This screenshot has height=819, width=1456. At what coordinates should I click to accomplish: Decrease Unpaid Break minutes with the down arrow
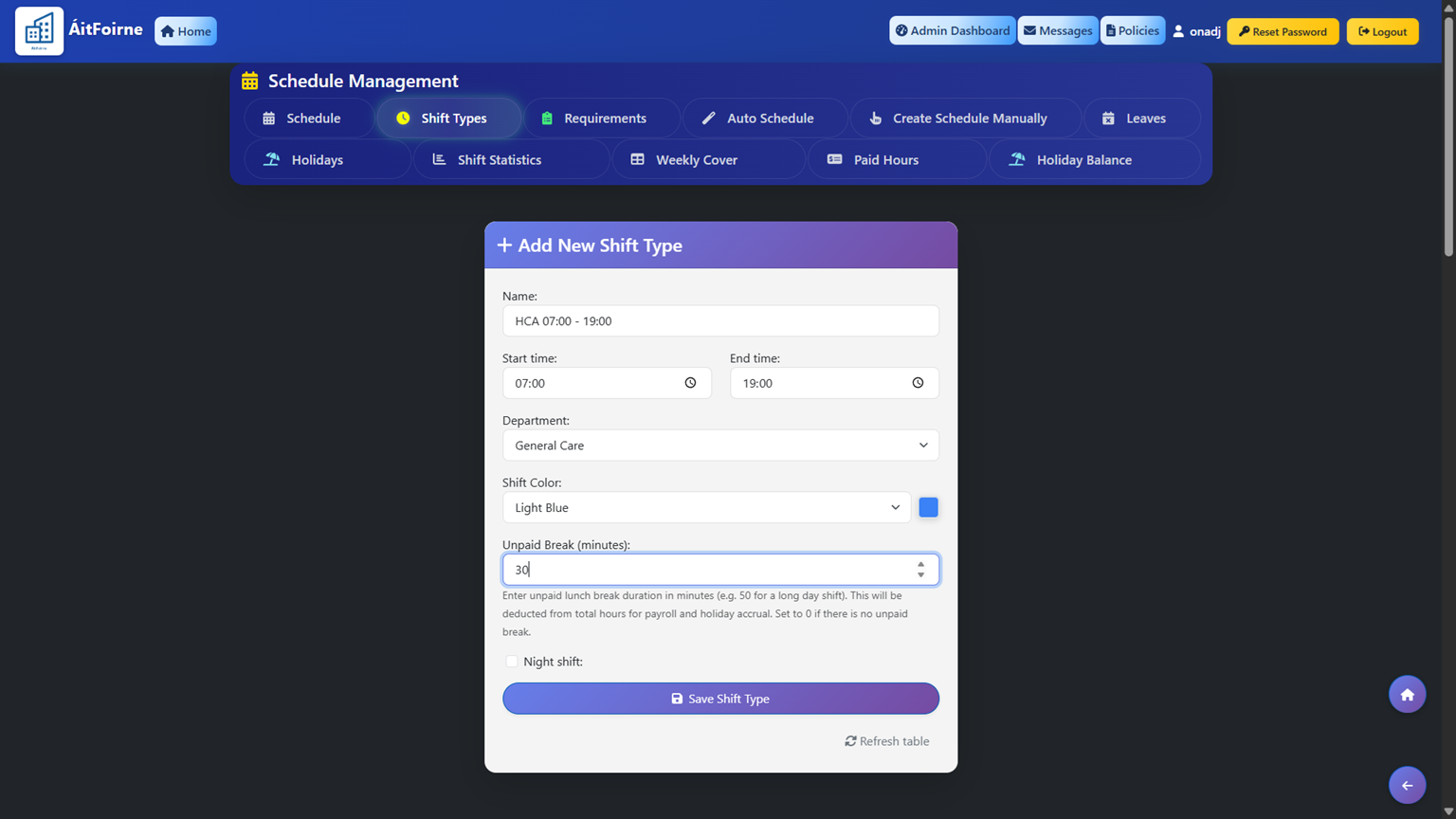pos(920,575)
